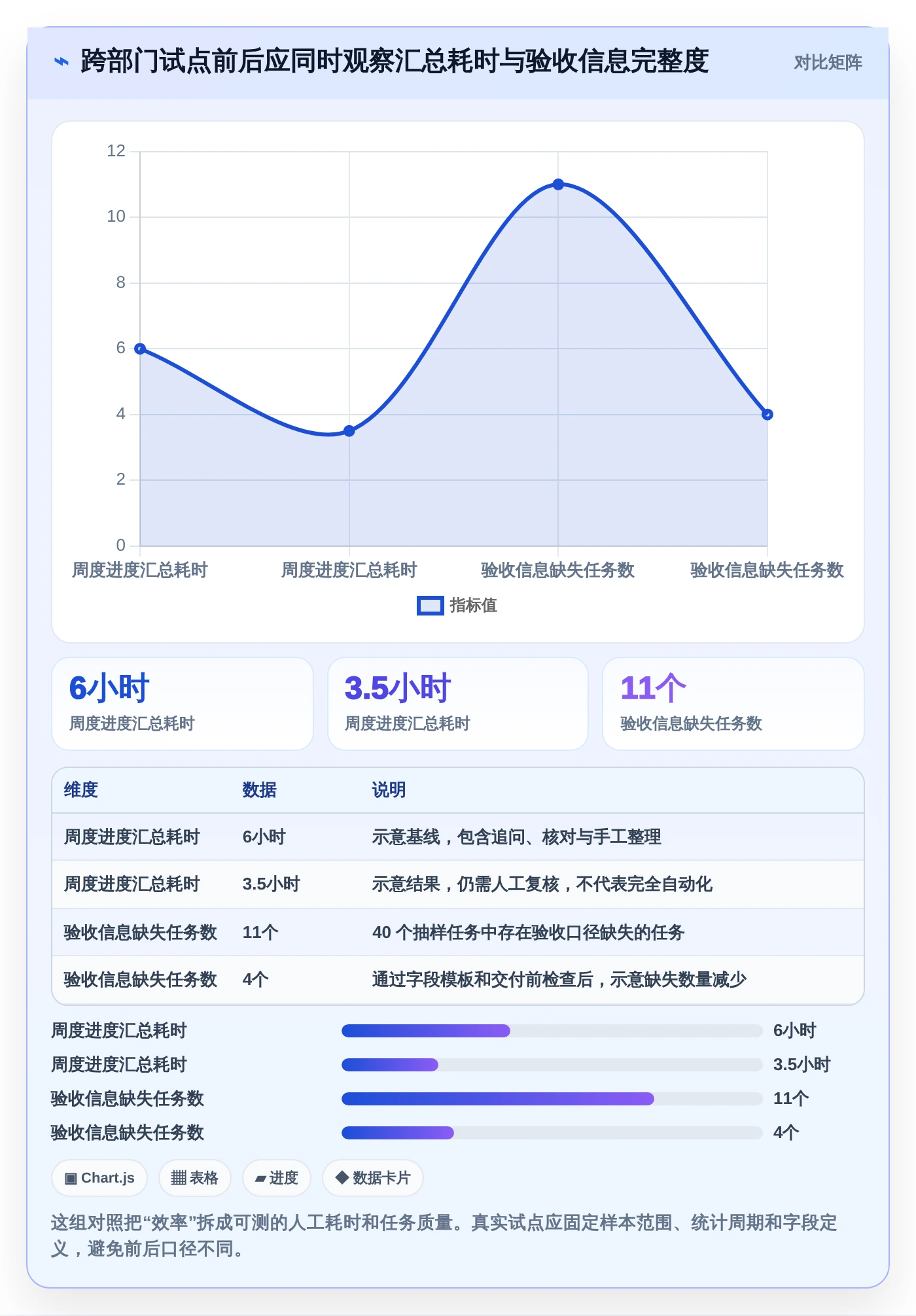Click the 说明 column header
This screenshot has height=1316, width=916.
389,790
